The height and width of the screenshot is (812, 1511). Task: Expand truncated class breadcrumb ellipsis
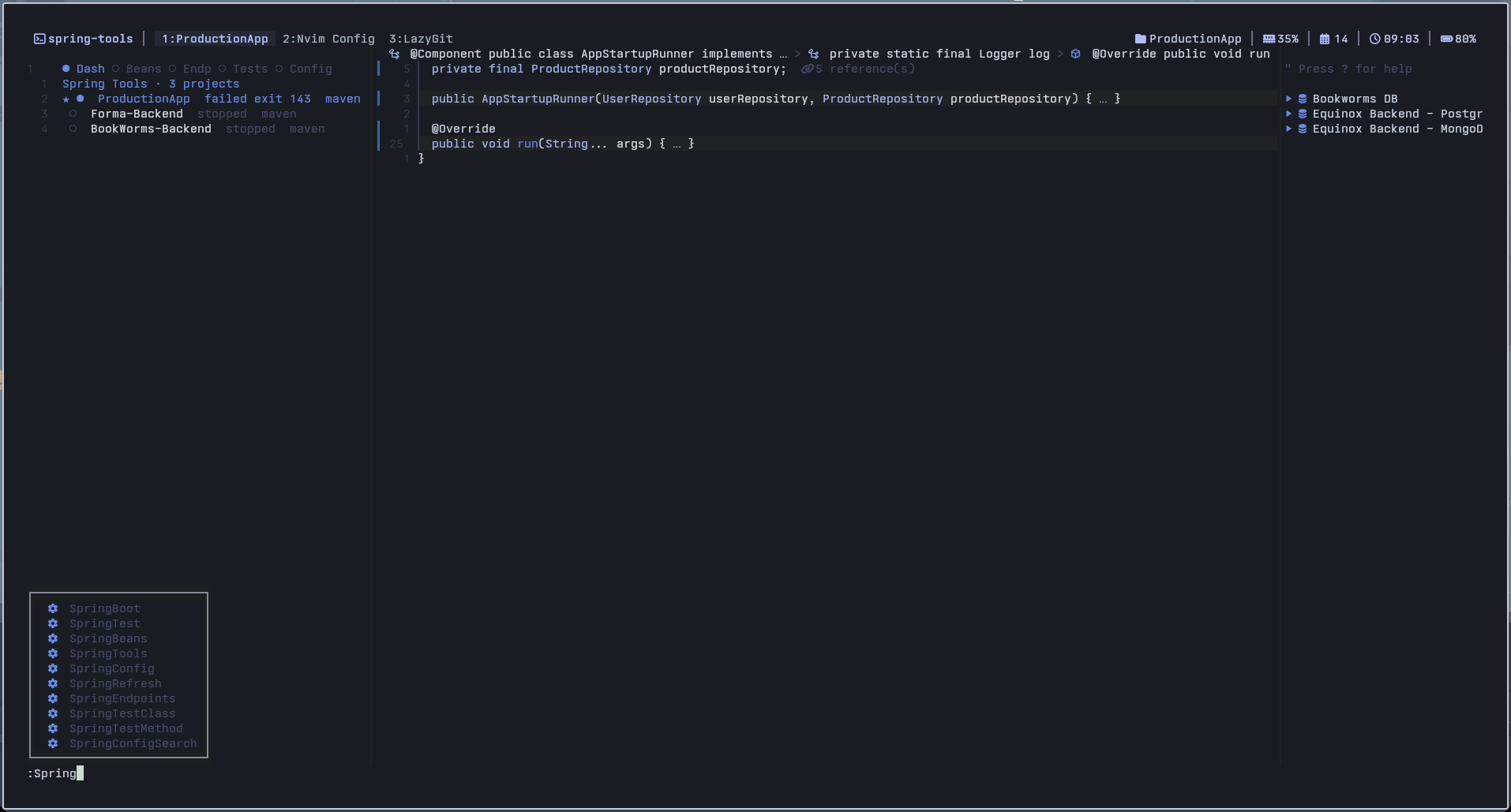(x=783, y=54)
